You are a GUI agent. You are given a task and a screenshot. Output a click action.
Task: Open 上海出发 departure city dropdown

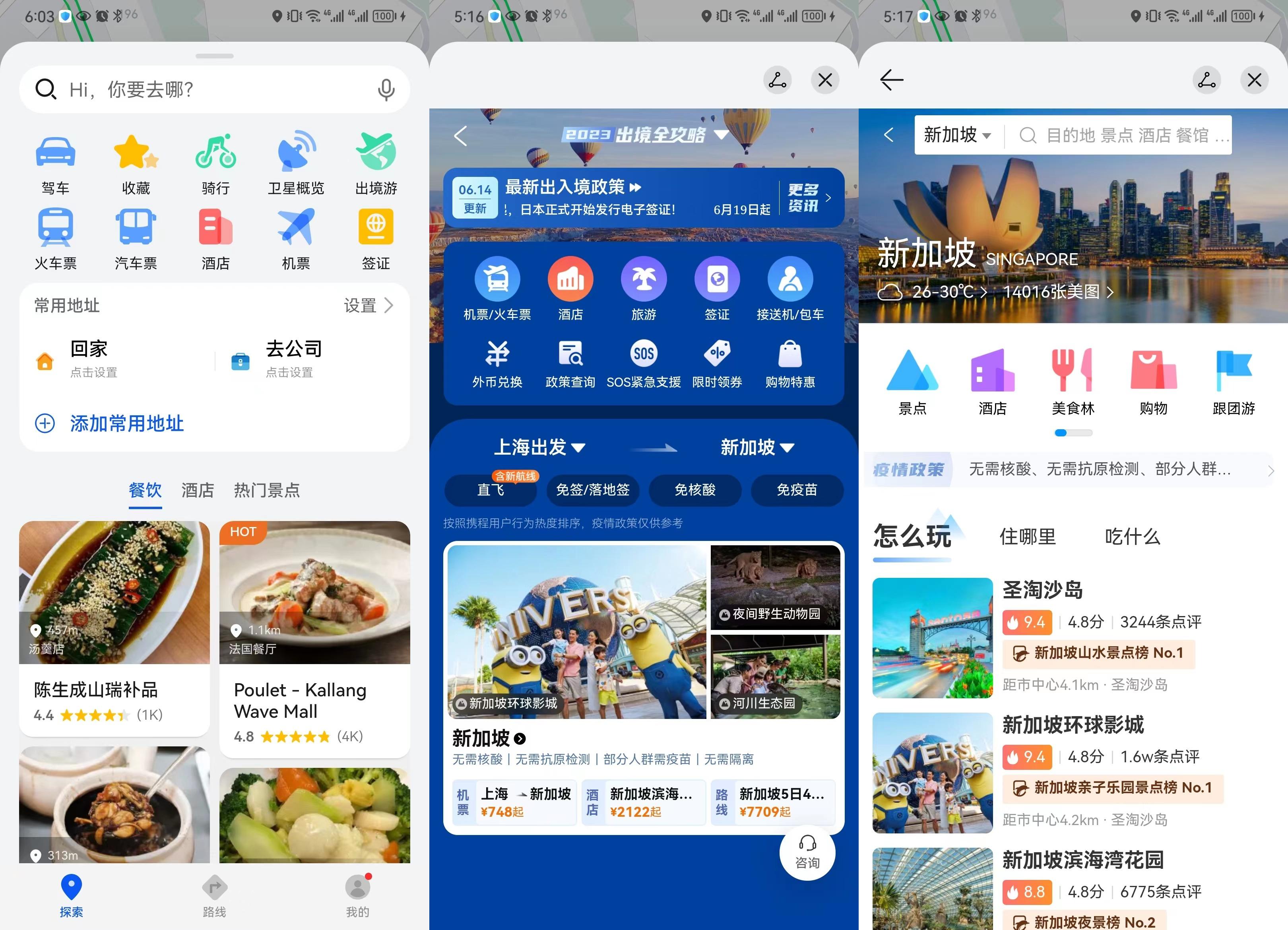coord(539,448)
